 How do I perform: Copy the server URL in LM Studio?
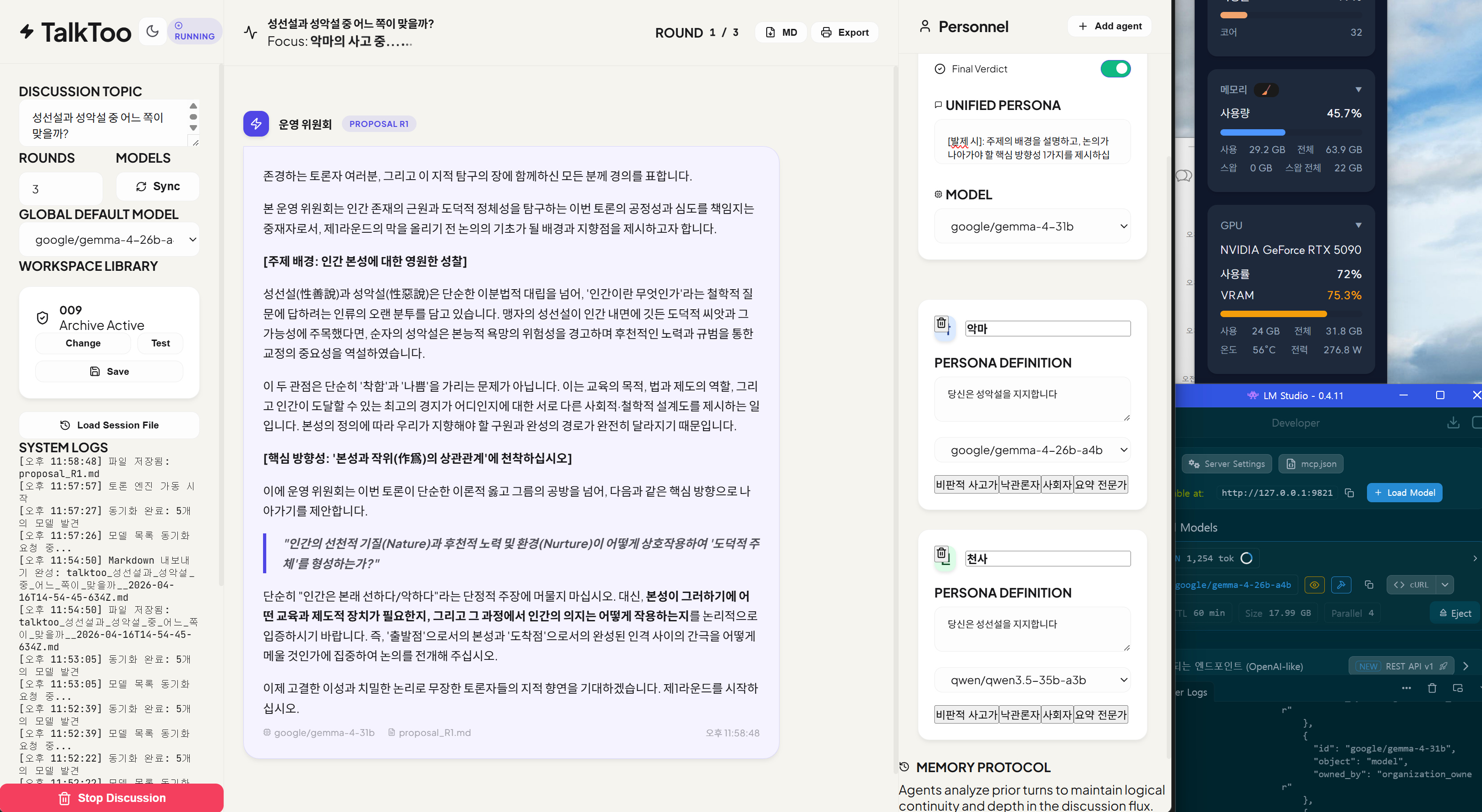tap(1350, 493)
